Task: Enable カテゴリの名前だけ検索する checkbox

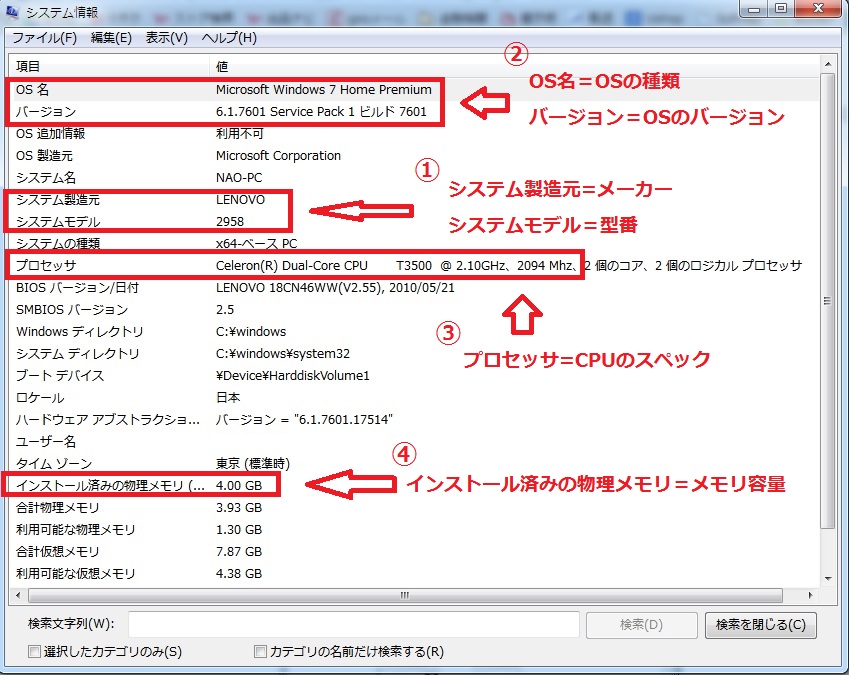Action: click(261, 652)
